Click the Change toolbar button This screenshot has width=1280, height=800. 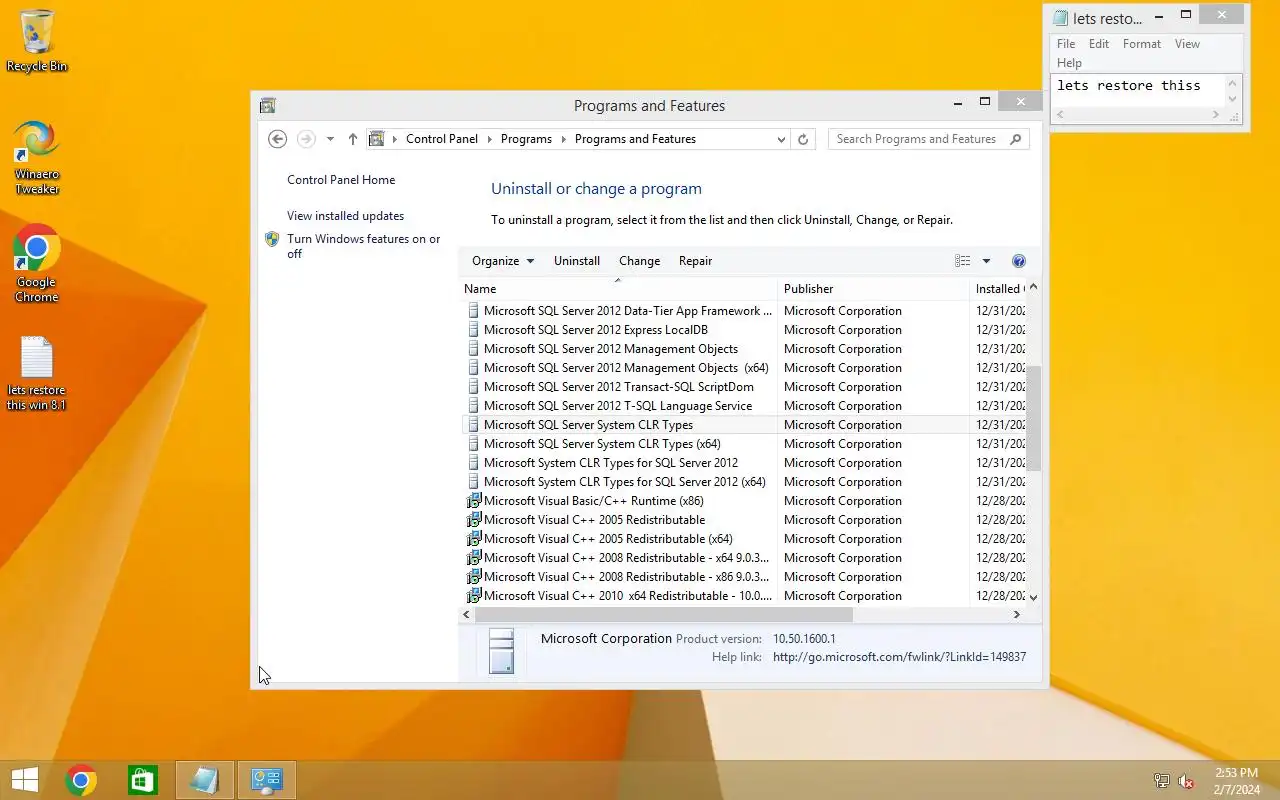(x=640, y=261)
